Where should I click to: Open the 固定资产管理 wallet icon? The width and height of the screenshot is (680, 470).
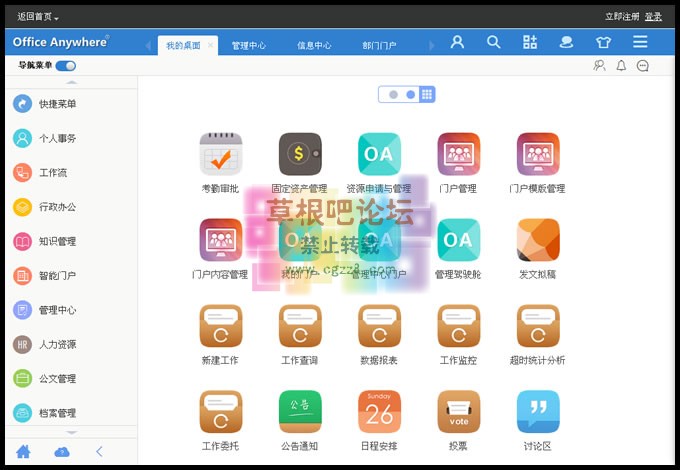pyautogui.click(x=300, y=154)
